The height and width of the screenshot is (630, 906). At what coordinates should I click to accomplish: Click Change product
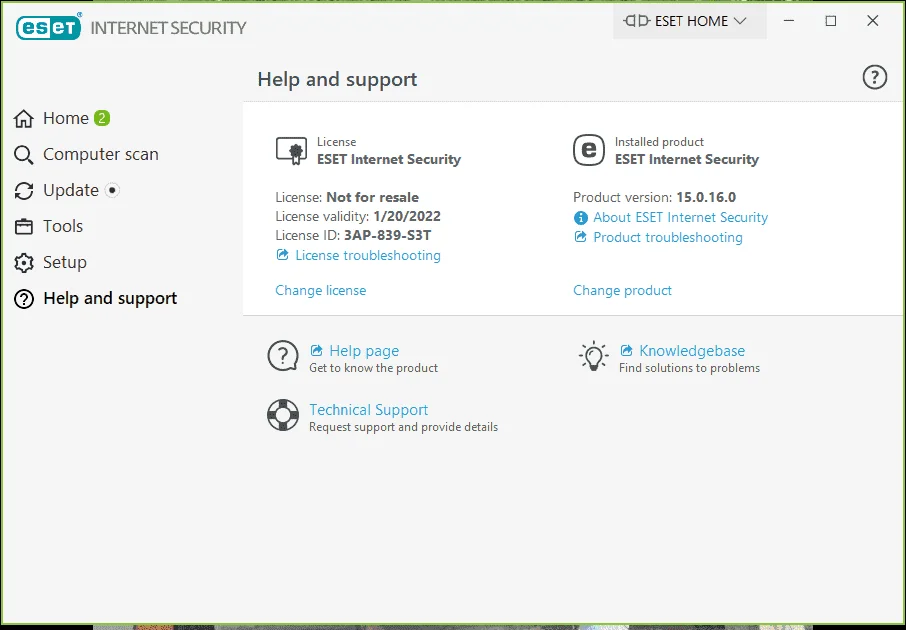[622, 290]
